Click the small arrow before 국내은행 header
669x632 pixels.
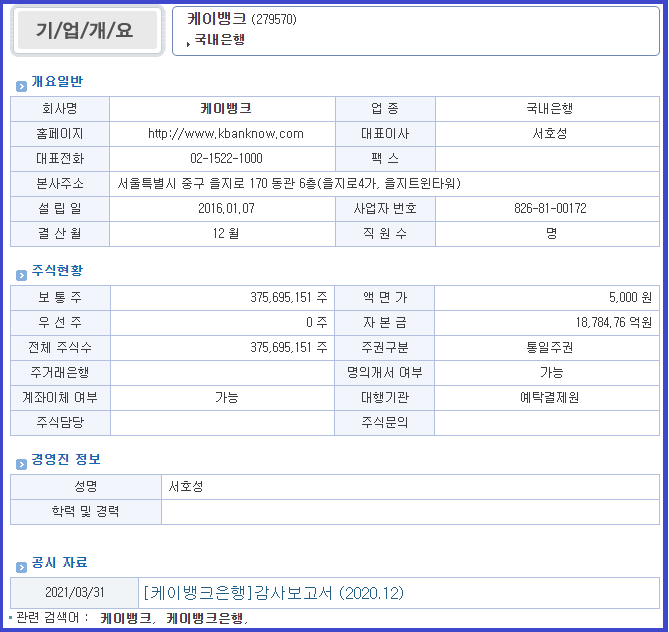[x=188, y=43]
